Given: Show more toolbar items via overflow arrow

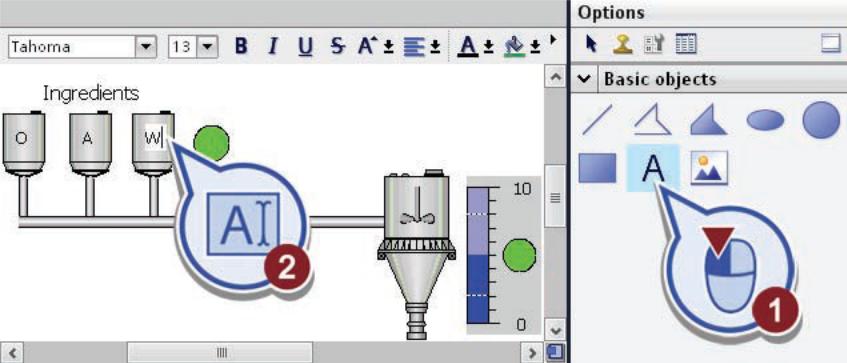Looking at the screenshot, I should pos(552,39).
